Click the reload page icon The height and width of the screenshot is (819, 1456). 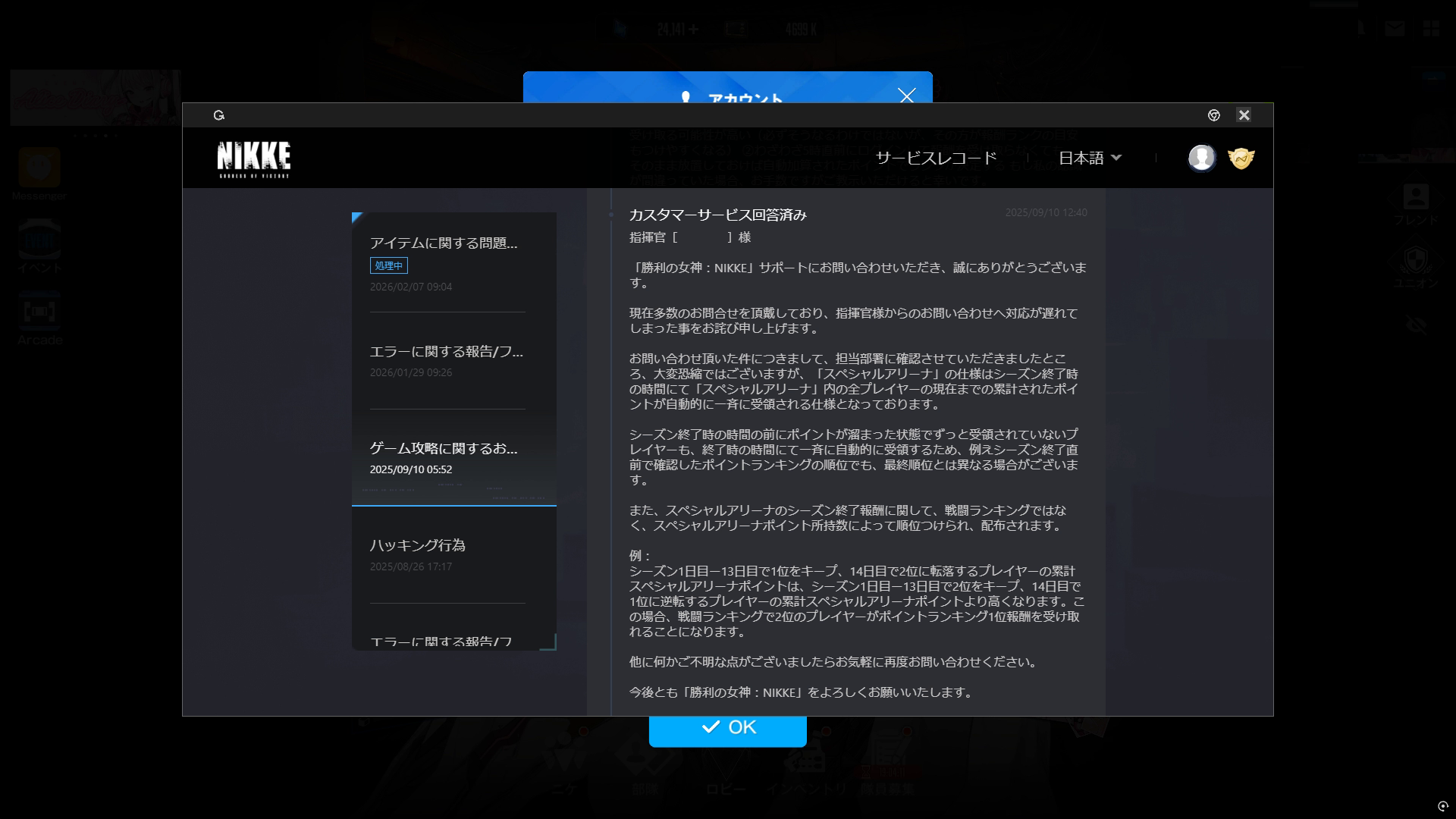tap(219, 115)
